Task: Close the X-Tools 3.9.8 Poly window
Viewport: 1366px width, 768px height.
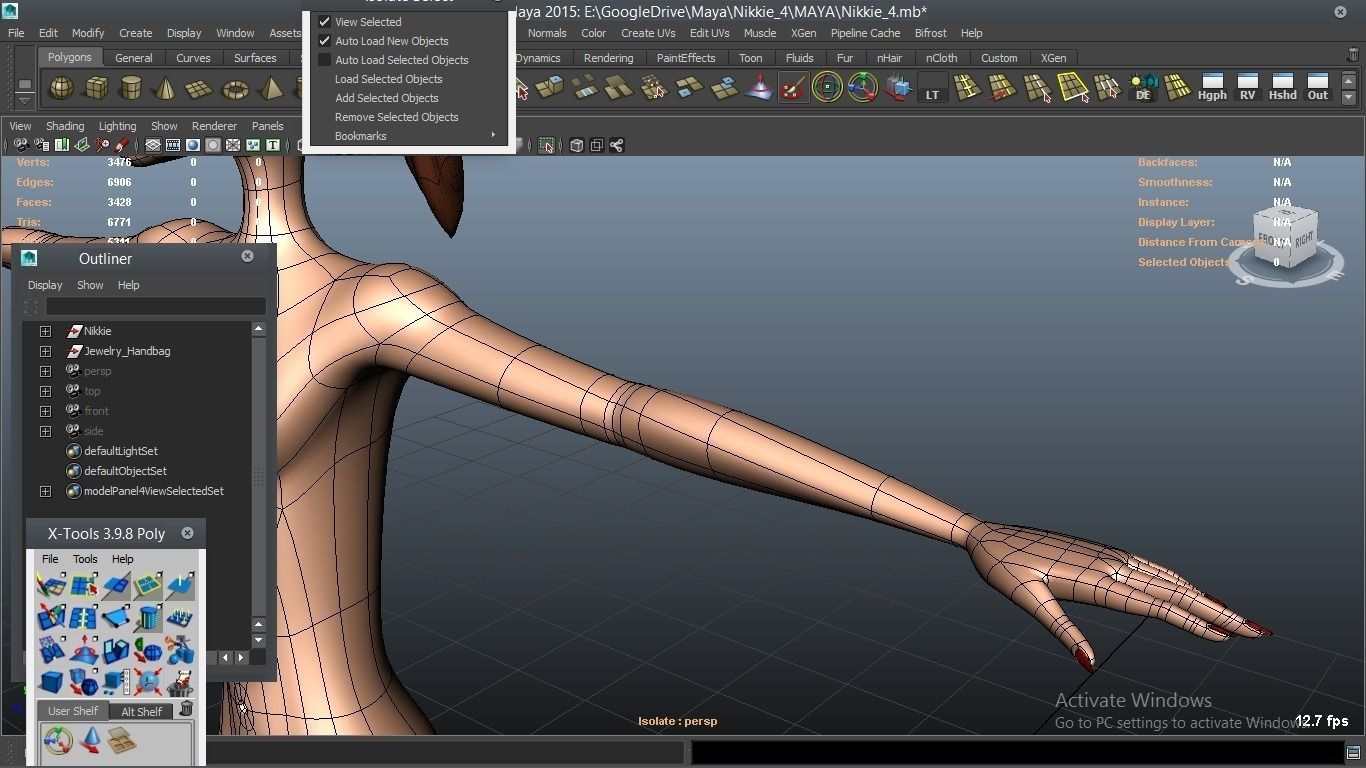Action: pos(187,533)
